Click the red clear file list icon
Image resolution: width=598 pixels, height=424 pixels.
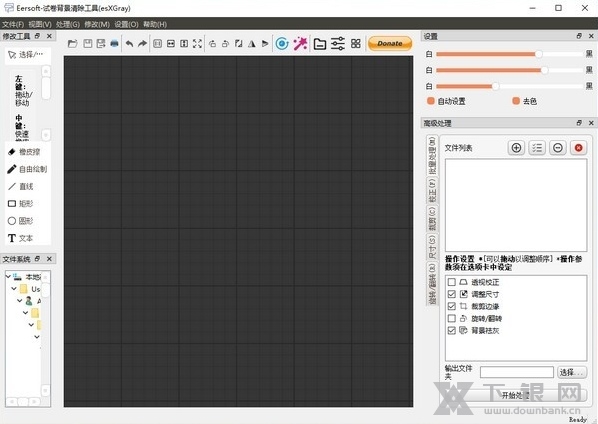[579, 148]
